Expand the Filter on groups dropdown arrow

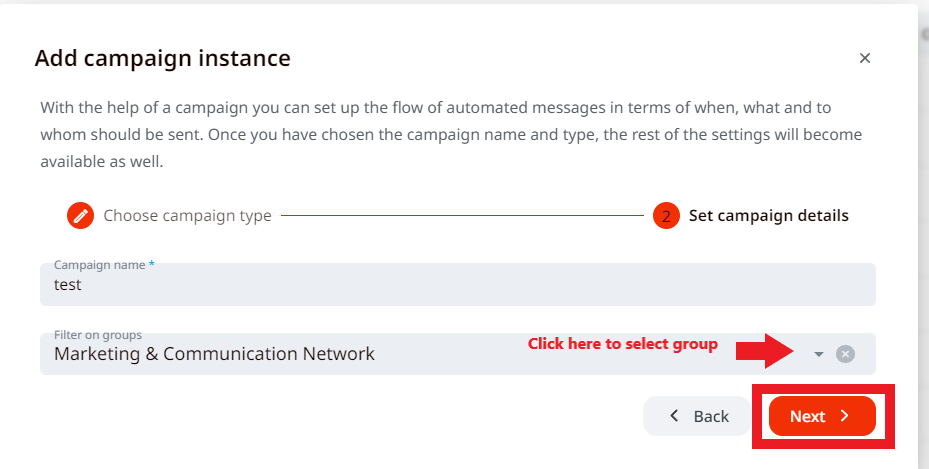[819, 354]
